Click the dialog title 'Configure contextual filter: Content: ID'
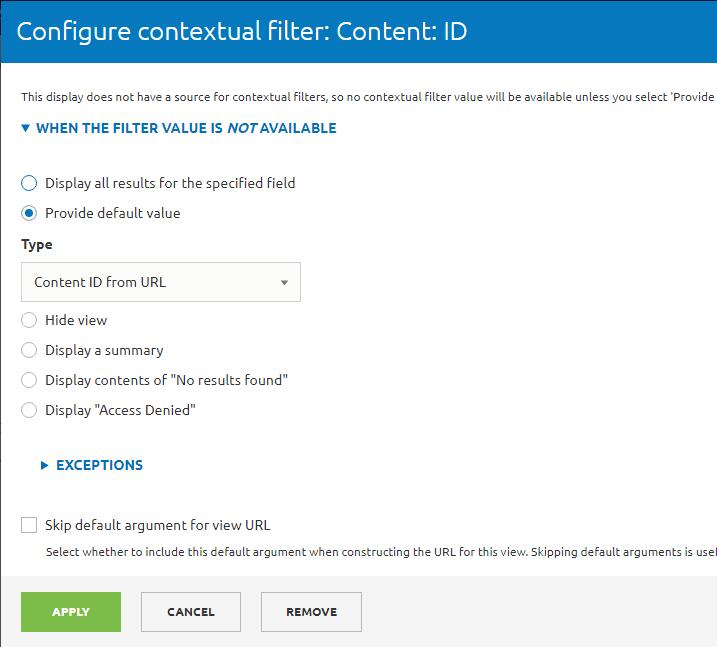Screen dimensions: 717x647 (x=242, y=32)
